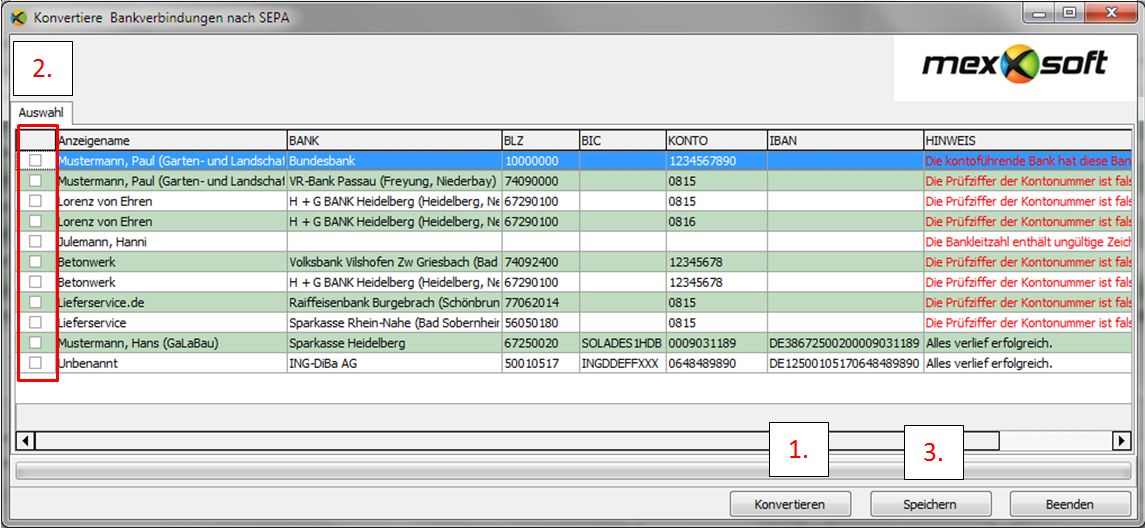Click the Konto cell showing 0816
The image size is (1145, 528).
716,221
